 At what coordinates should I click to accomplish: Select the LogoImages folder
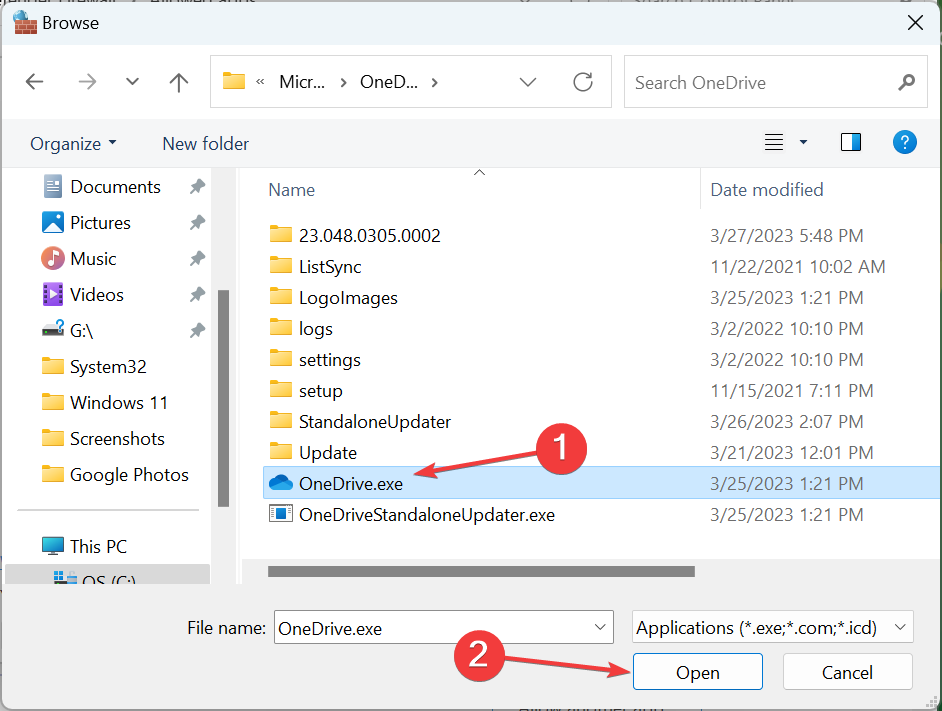pos(348,298)
